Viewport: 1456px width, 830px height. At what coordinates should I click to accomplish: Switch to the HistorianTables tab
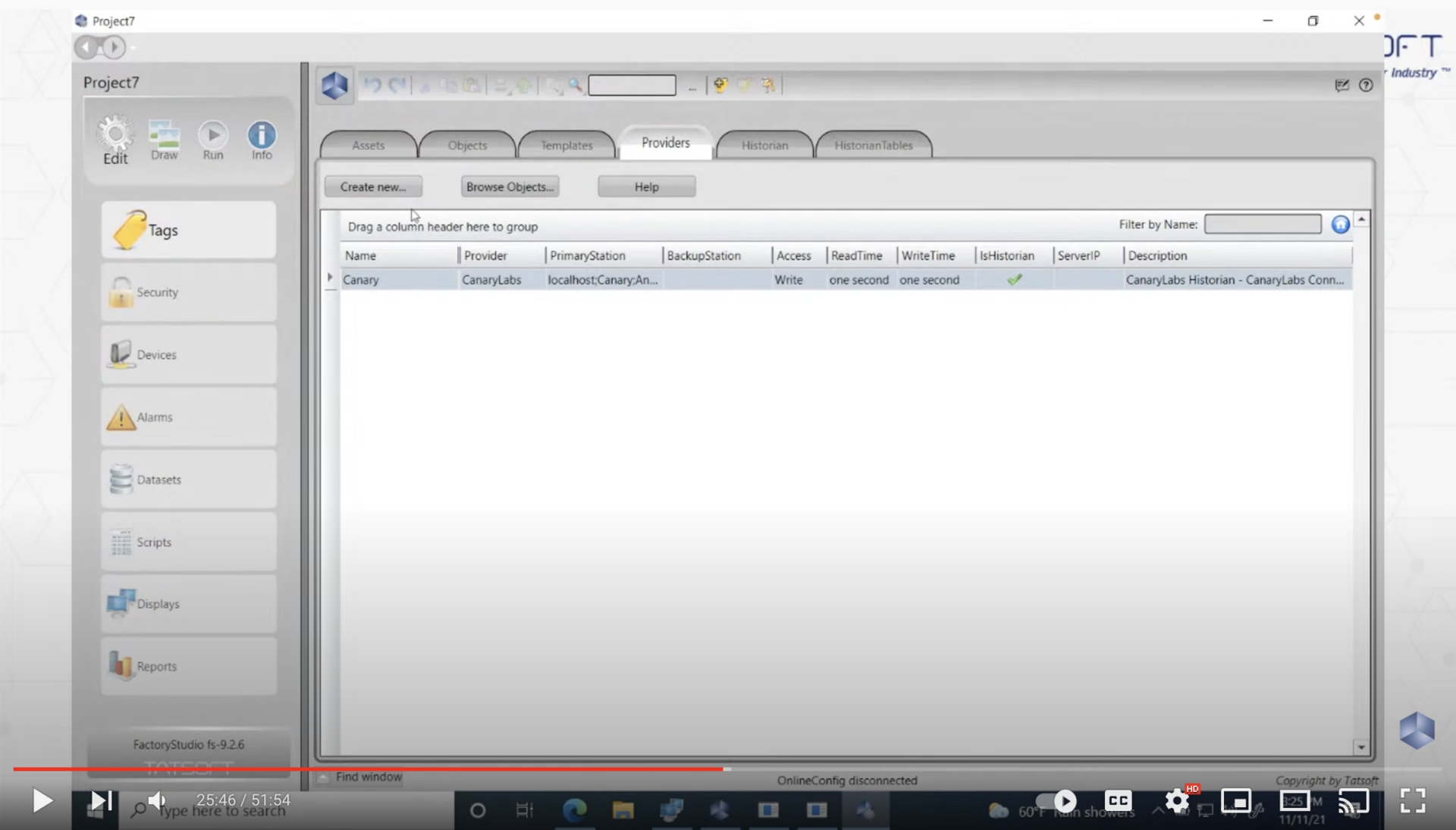click(x=874, y=145)
